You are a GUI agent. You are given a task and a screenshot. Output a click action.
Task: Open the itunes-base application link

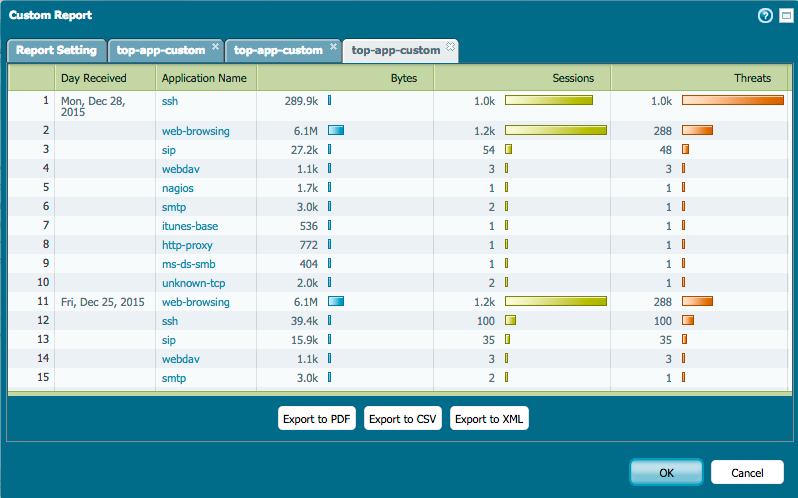[x=190, y=226]
